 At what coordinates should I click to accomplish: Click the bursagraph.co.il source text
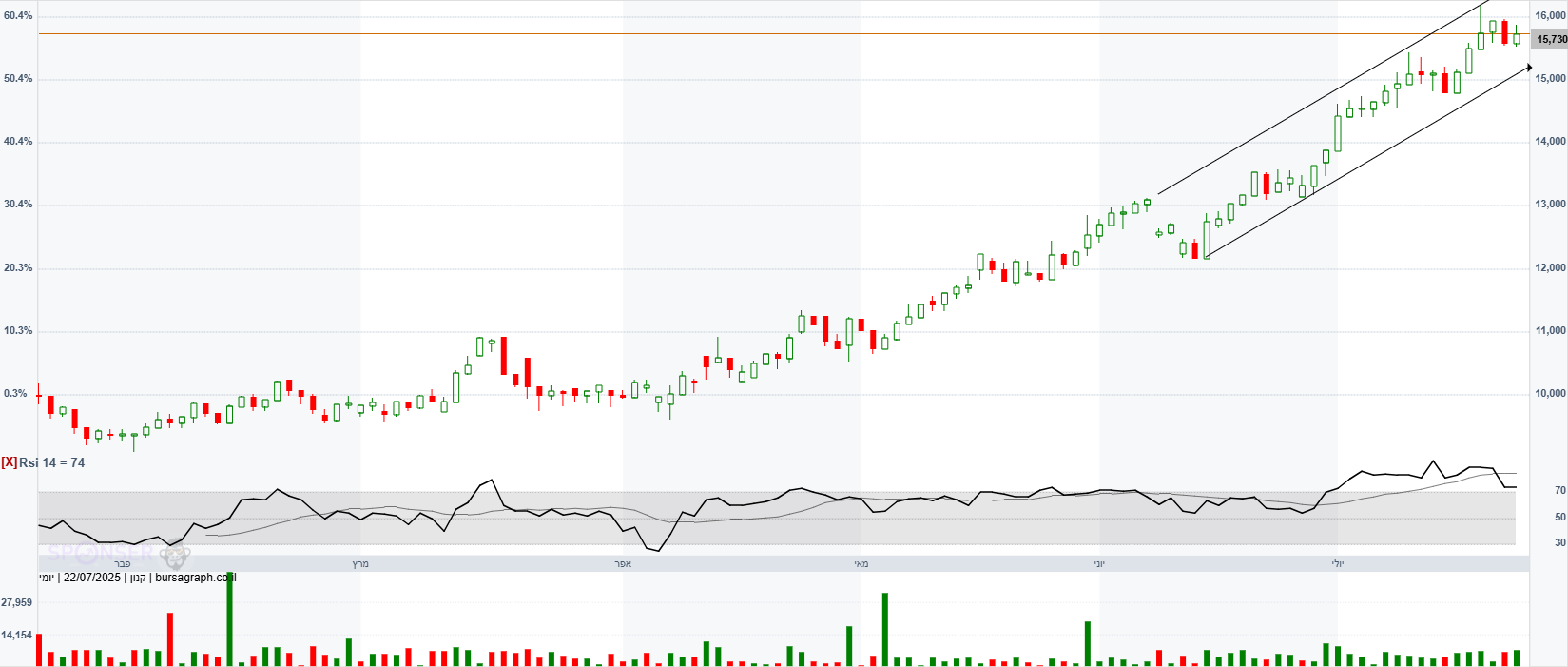point(196,578)
